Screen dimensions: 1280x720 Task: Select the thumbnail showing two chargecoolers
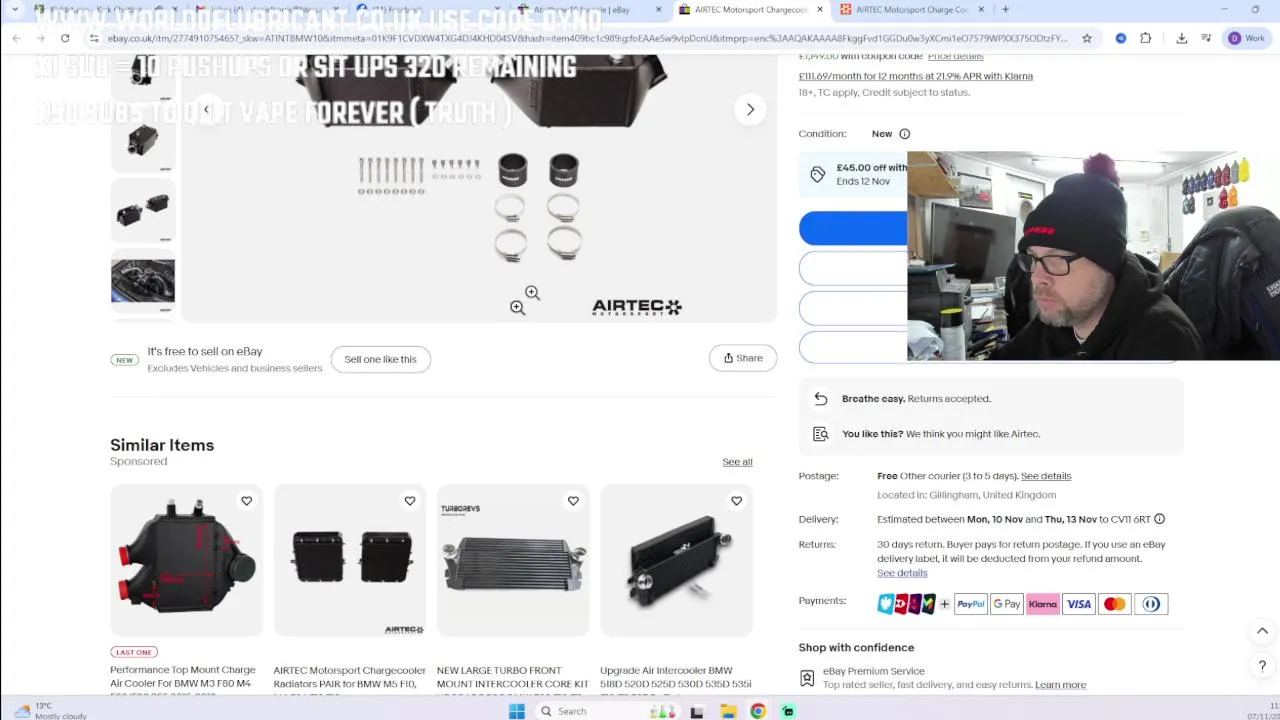tap(143, 210)
